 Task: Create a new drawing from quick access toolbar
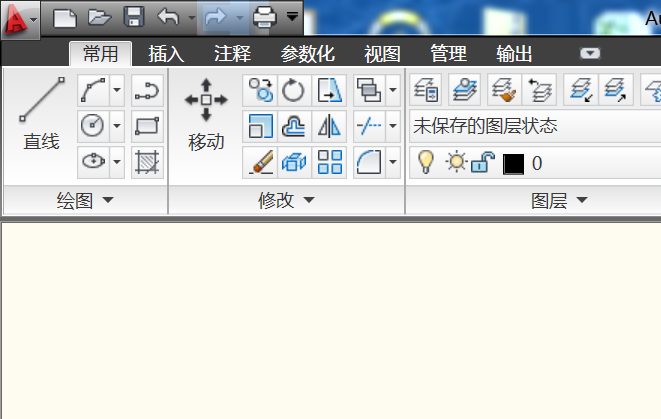[x=64, y=18]
